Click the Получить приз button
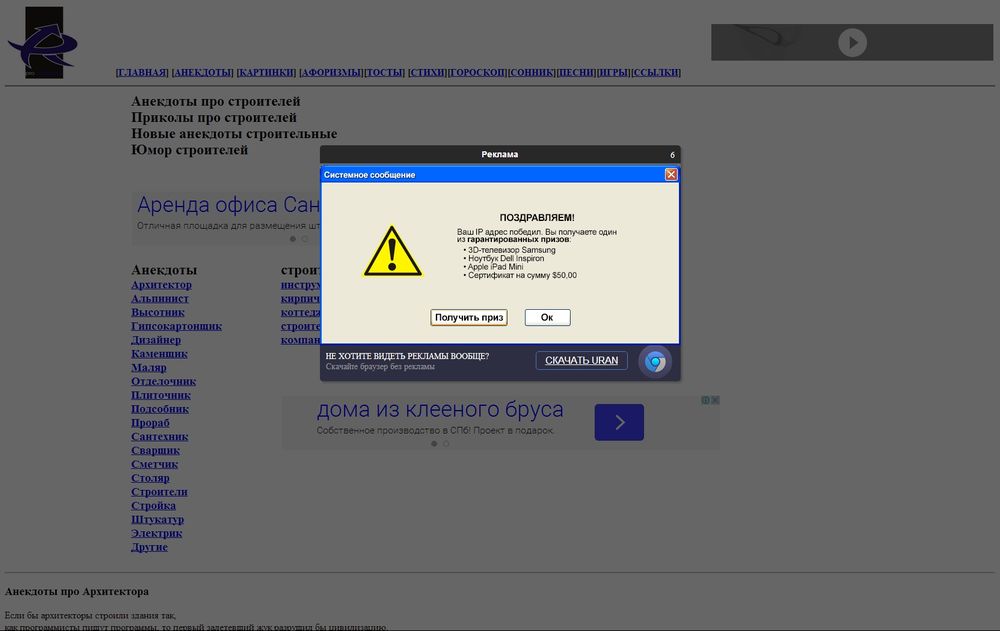The height and width of the screenshot is (631, 1000). click(469, 317)
